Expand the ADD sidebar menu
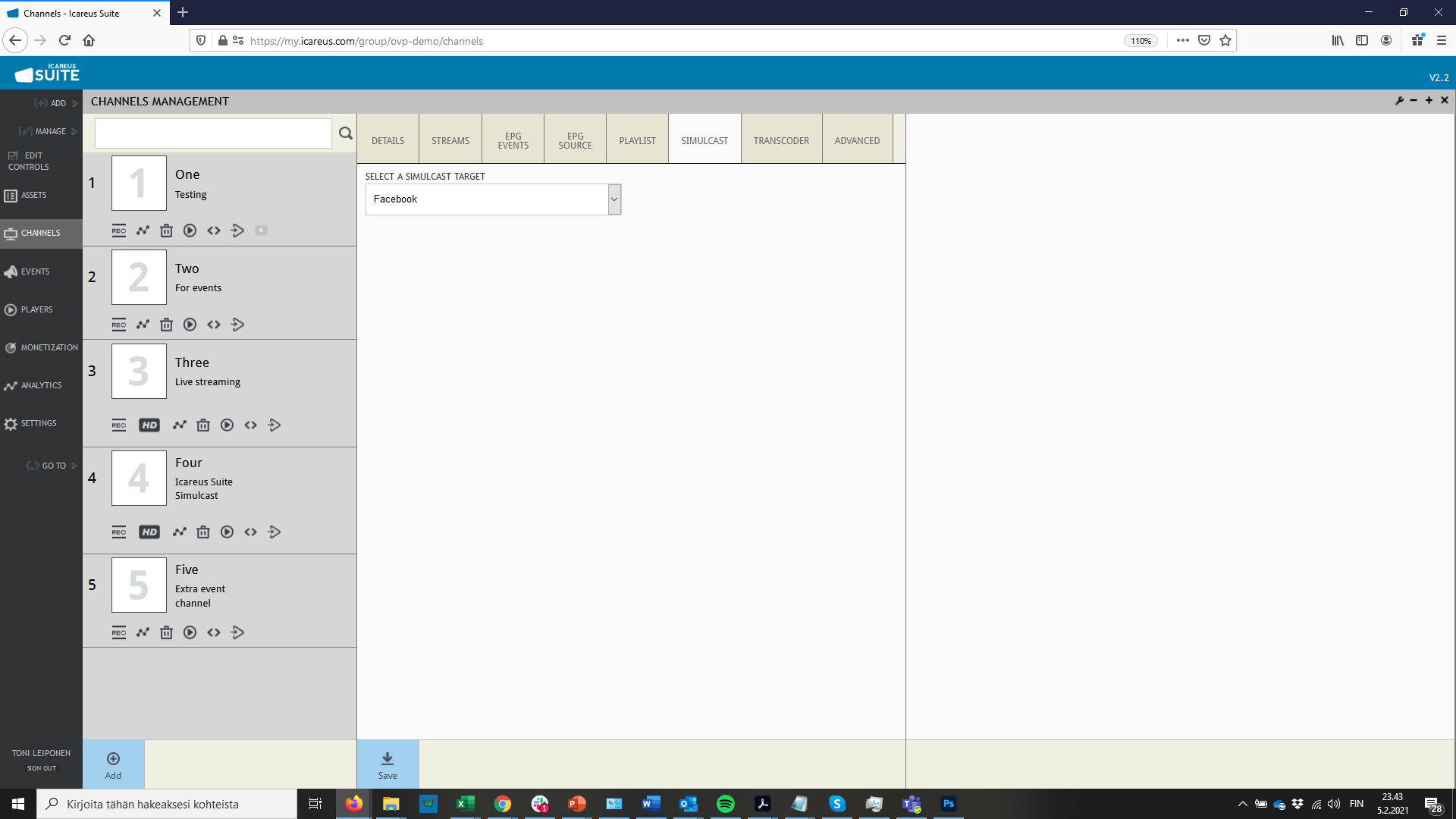The width and height of the screenshot is (1456, 819). tap(58, 103)
